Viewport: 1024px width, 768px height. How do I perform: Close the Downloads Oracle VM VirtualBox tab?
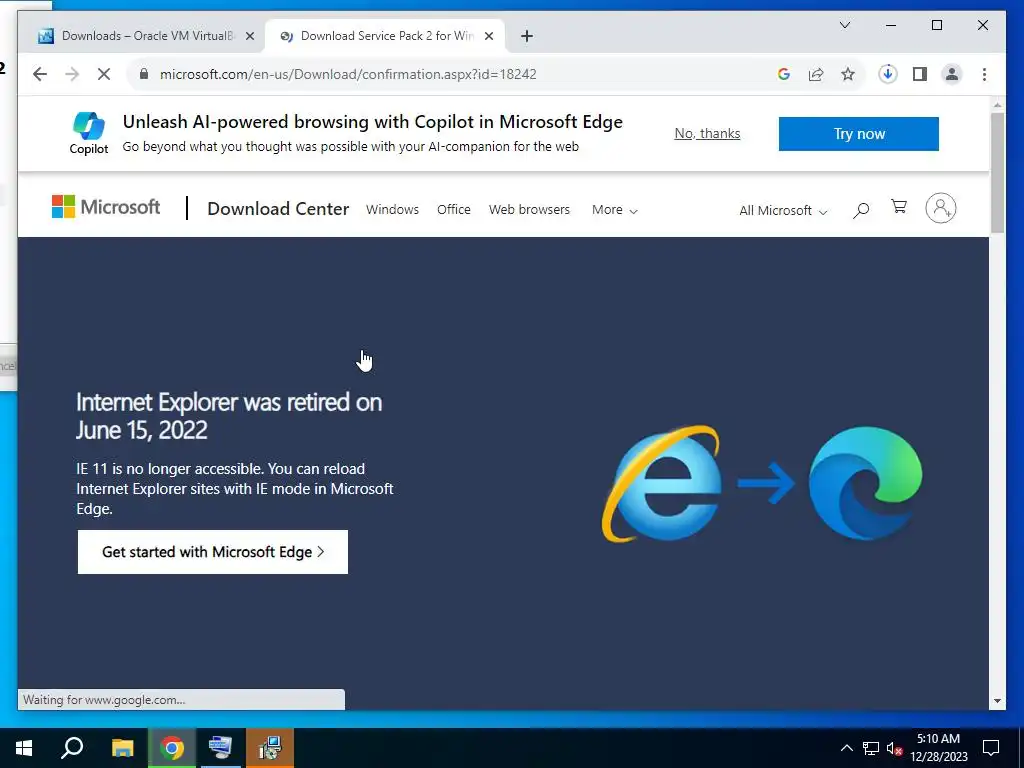point(249,37)
